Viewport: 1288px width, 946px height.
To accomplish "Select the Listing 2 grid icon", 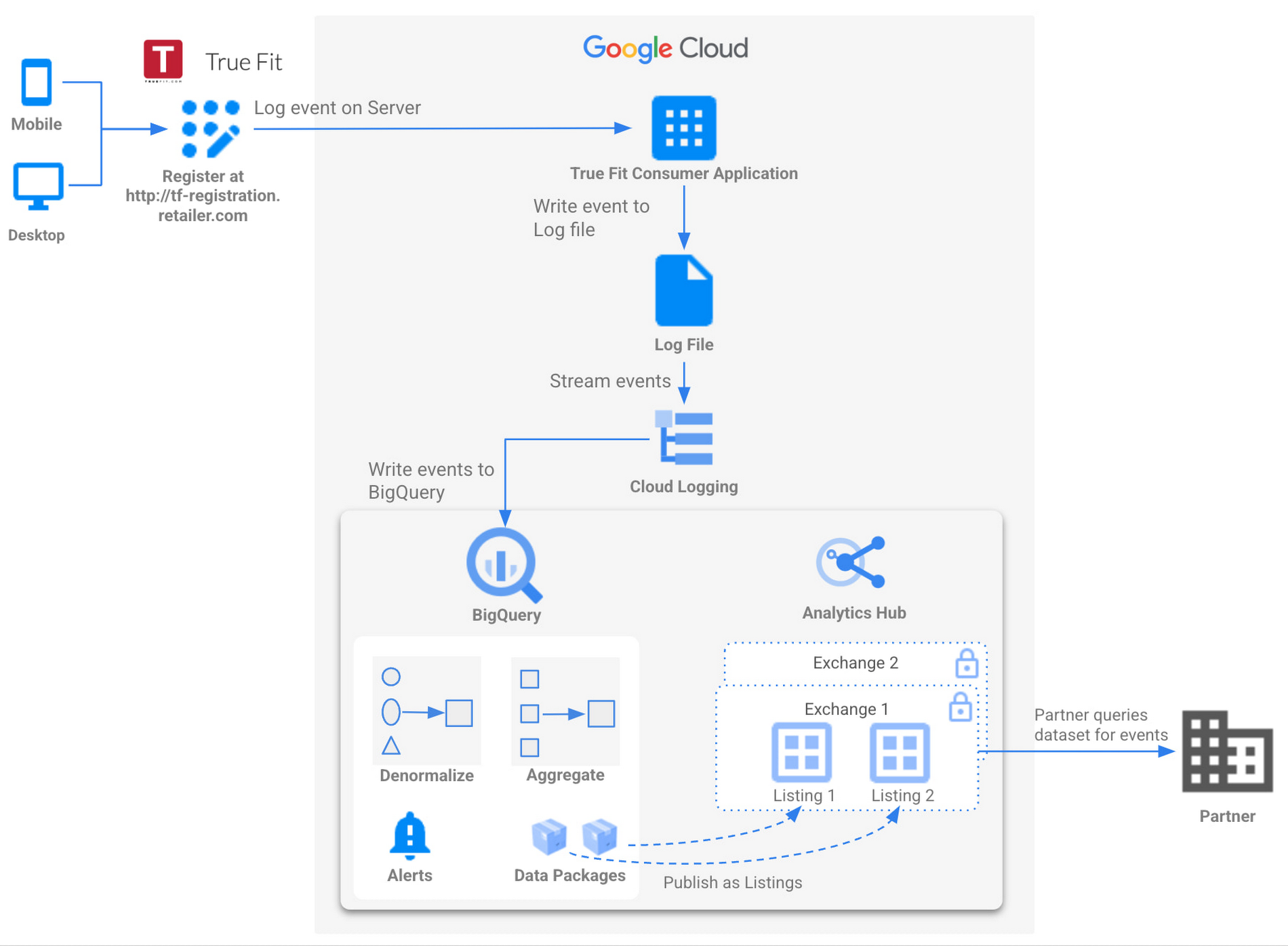I will [900, 753].
